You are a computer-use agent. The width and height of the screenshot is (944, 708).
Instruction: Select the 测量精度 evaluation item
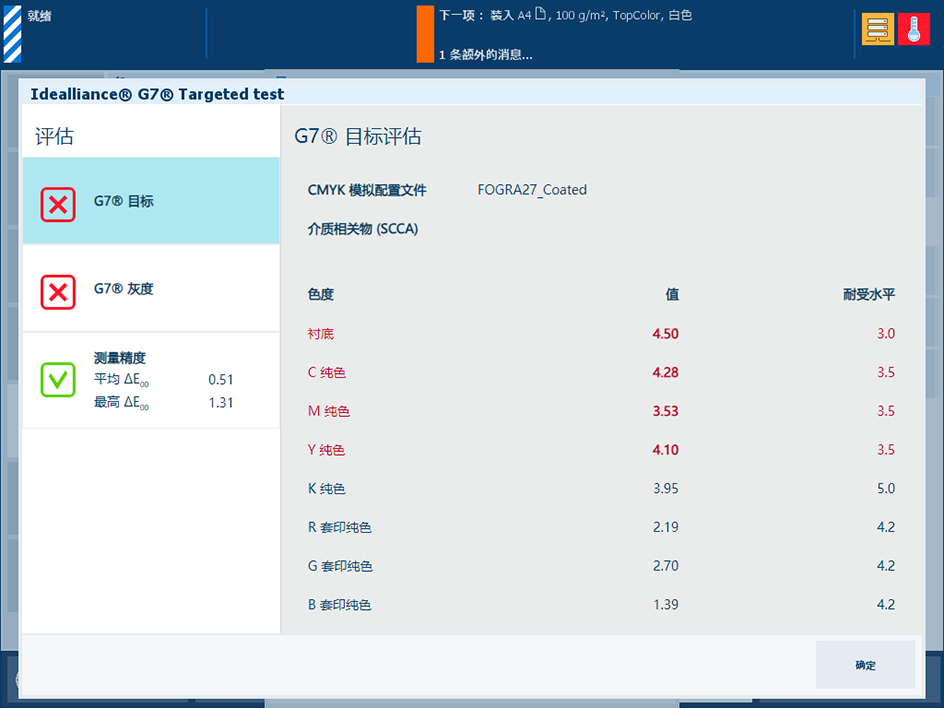(x=151, y=380)
